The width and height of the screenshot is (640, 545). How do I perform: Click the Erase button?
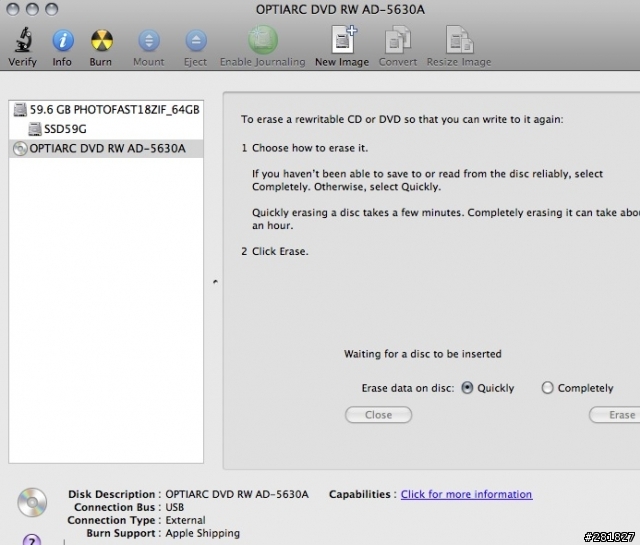[615, 415]
